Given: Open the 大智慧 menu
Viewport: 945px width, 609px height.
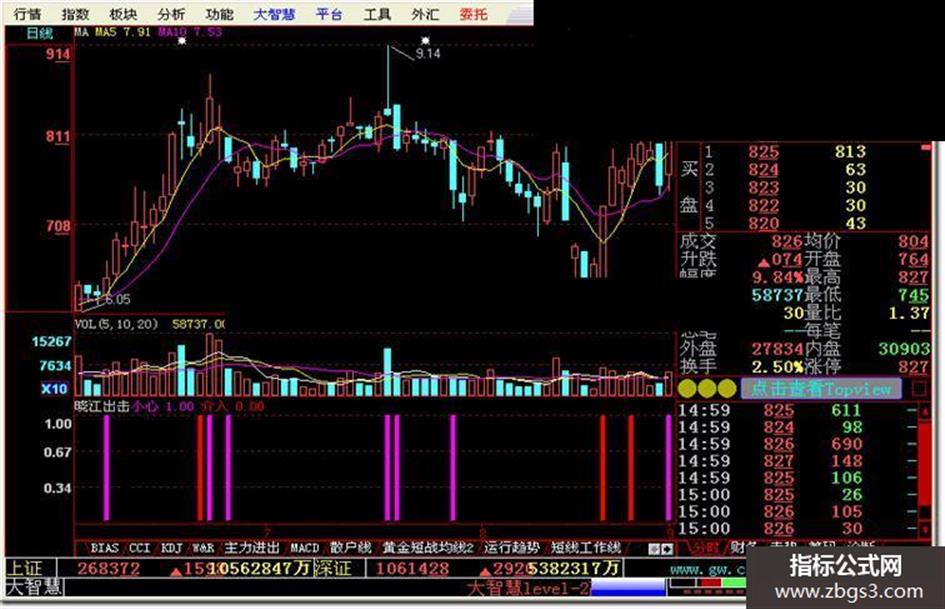Looking at the screenshot, I should click(x=274, y=14).
